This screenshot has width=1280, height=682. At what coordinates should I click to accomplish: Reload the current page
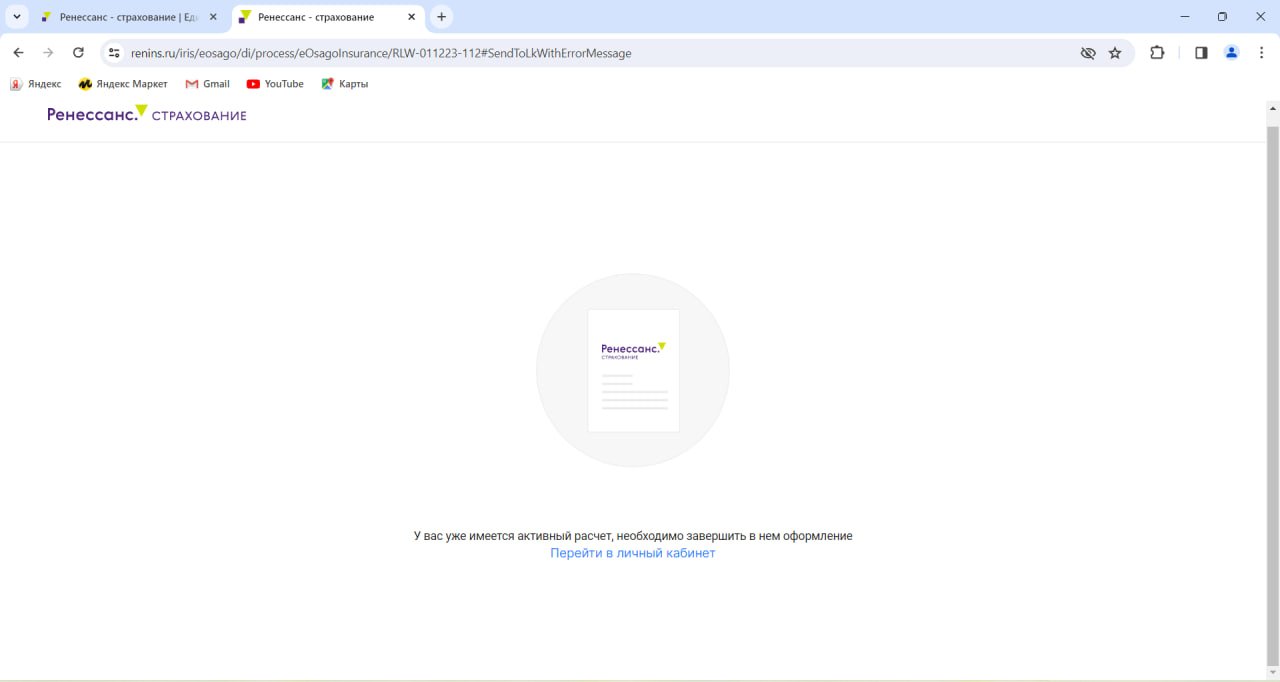pos(78,53)
